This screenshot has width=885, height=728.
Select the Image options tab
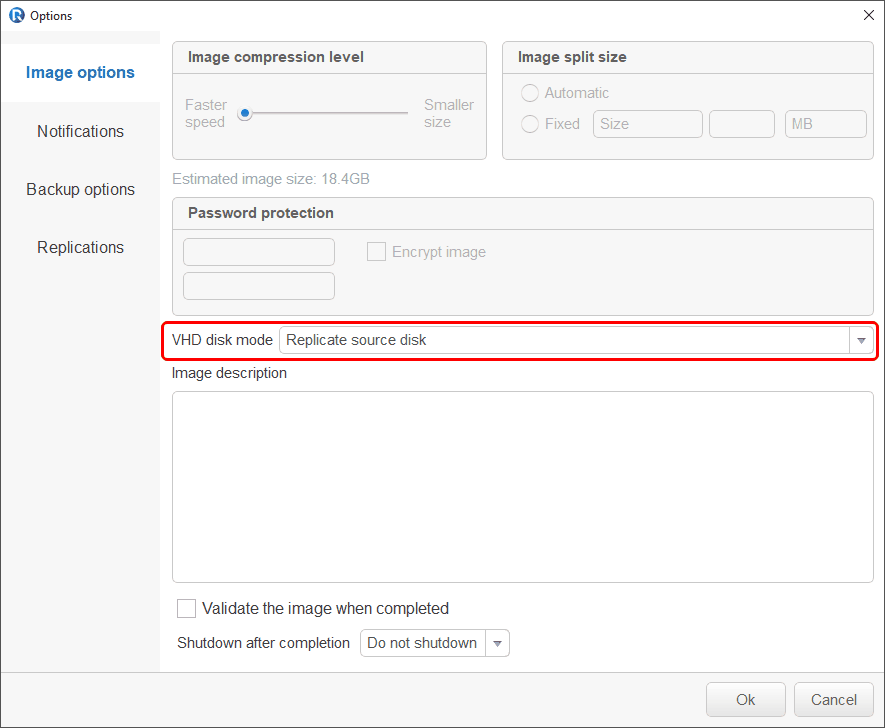pyautogui.click(x=81, y=73)
